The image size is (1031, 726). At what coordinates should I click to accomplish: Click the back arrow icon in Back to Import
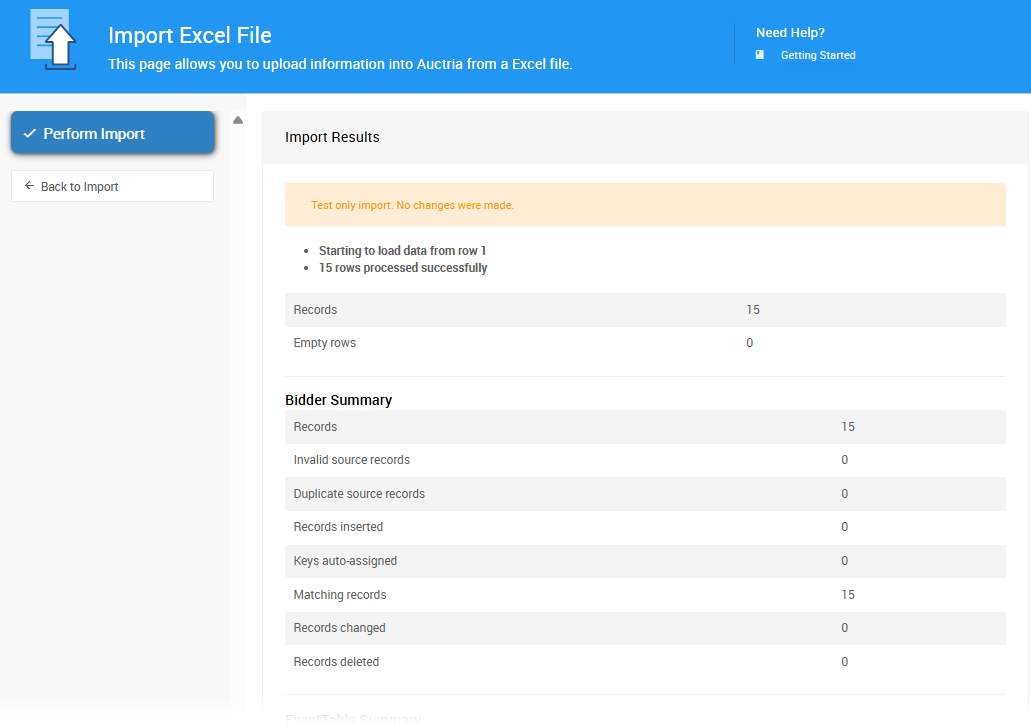click(28, 186)
